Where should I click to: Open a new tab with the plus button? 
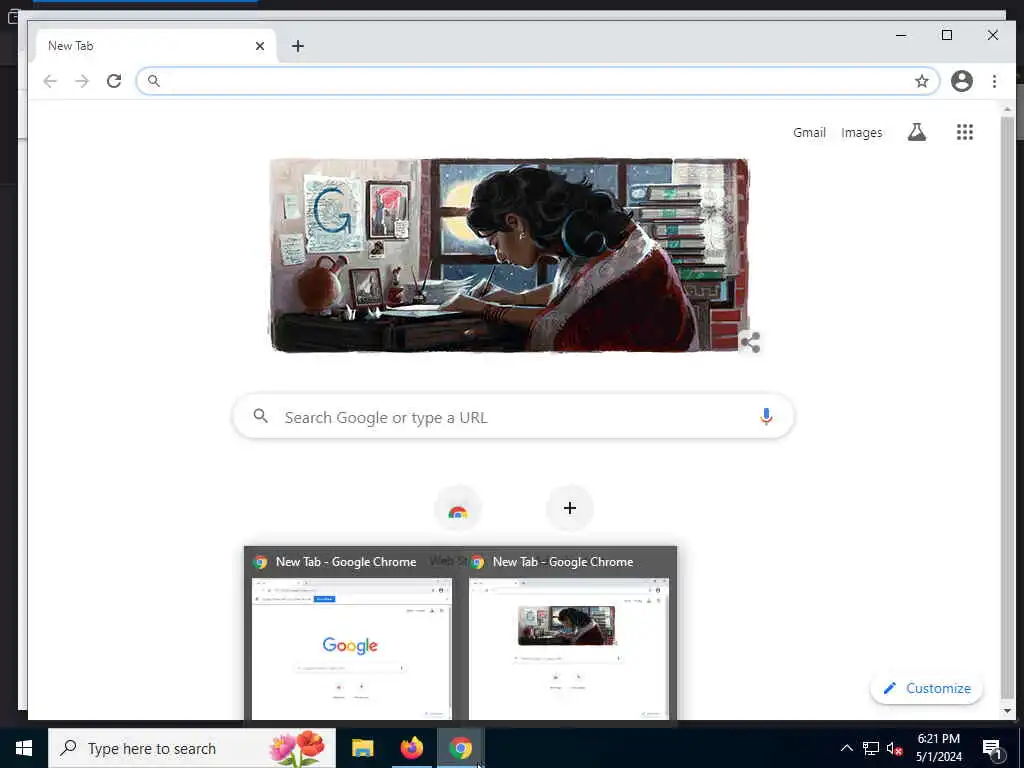click(298, 46)
